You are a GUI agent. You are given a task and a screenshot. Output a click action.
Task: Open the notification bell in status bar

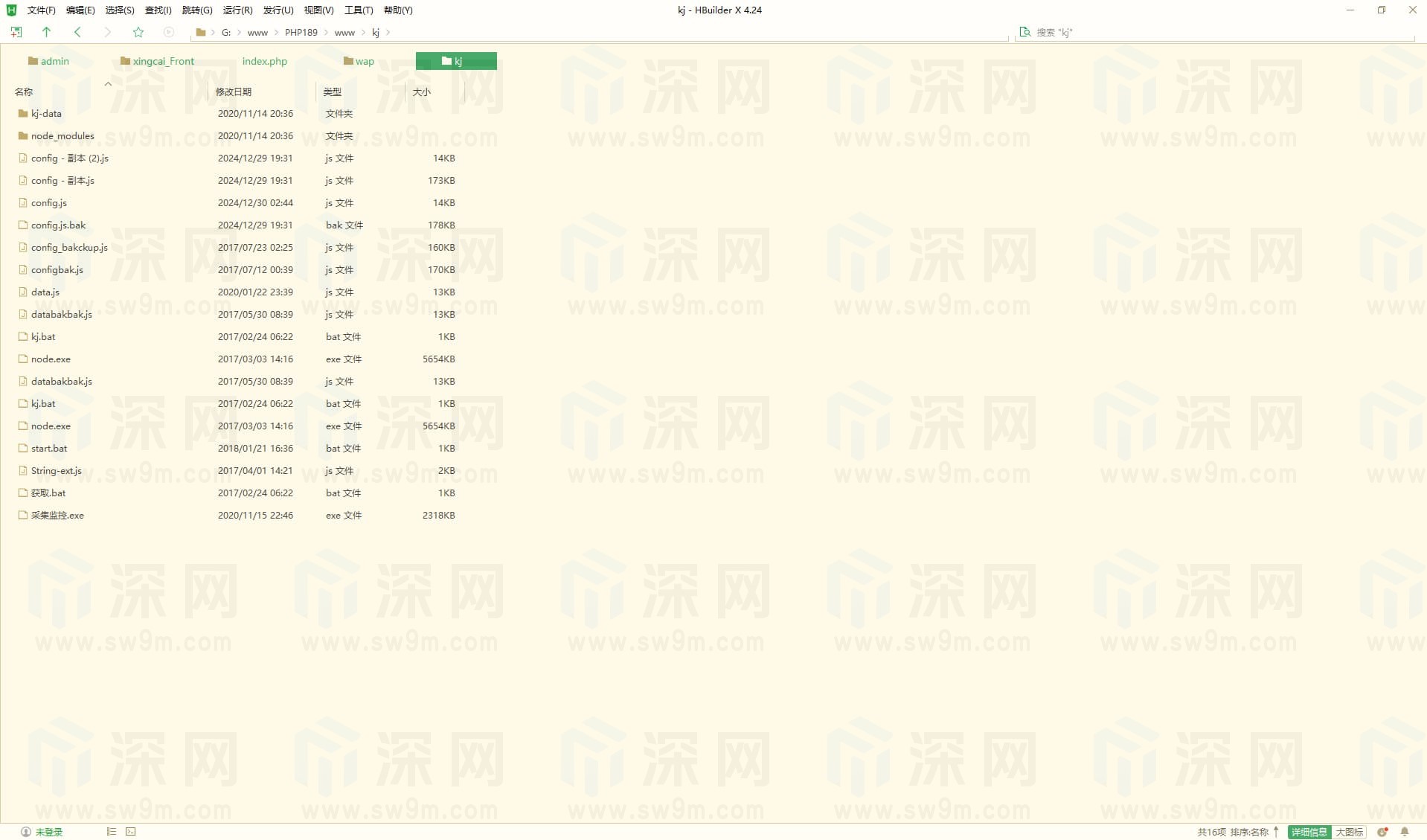click(x=1405, y=832)
